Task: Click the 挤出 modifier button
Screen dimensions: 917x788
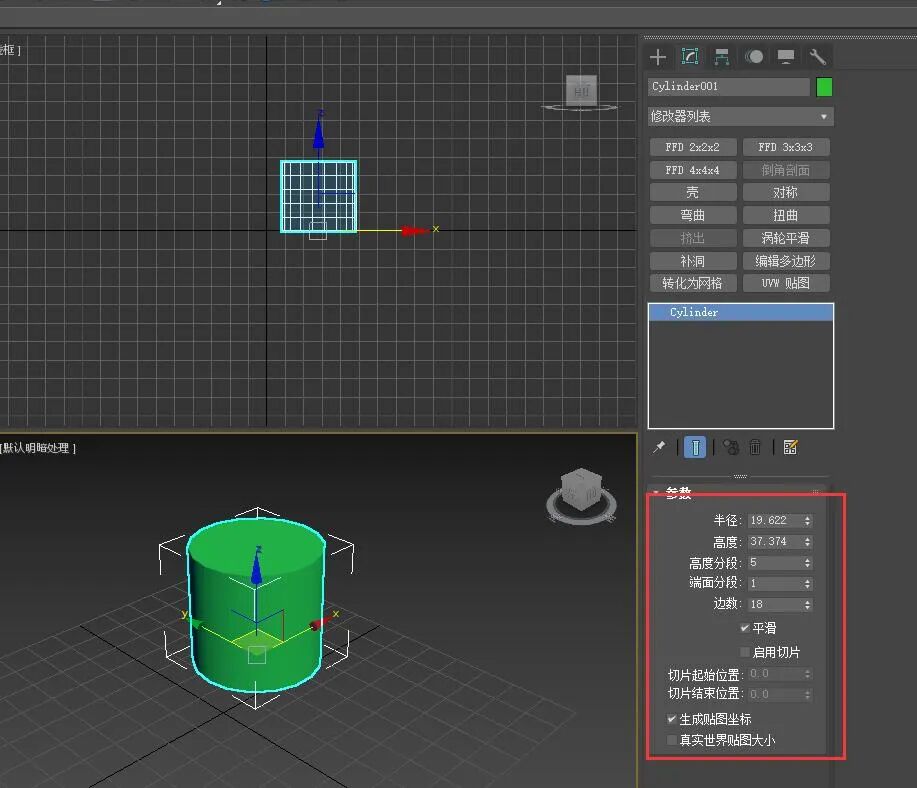Action: coord(692,238)
